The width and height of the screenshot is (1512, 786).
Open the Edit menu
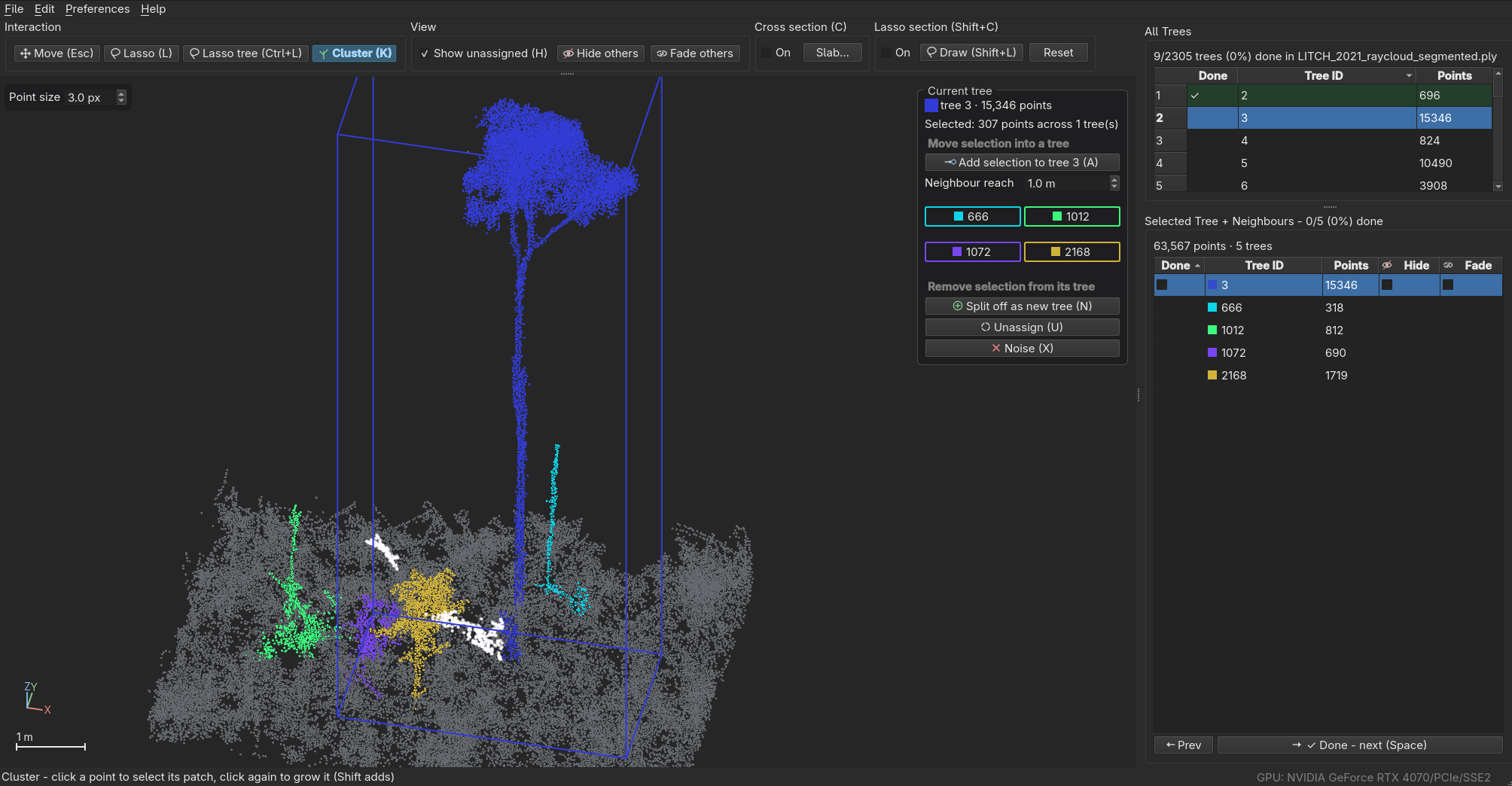tap(44, 9)
